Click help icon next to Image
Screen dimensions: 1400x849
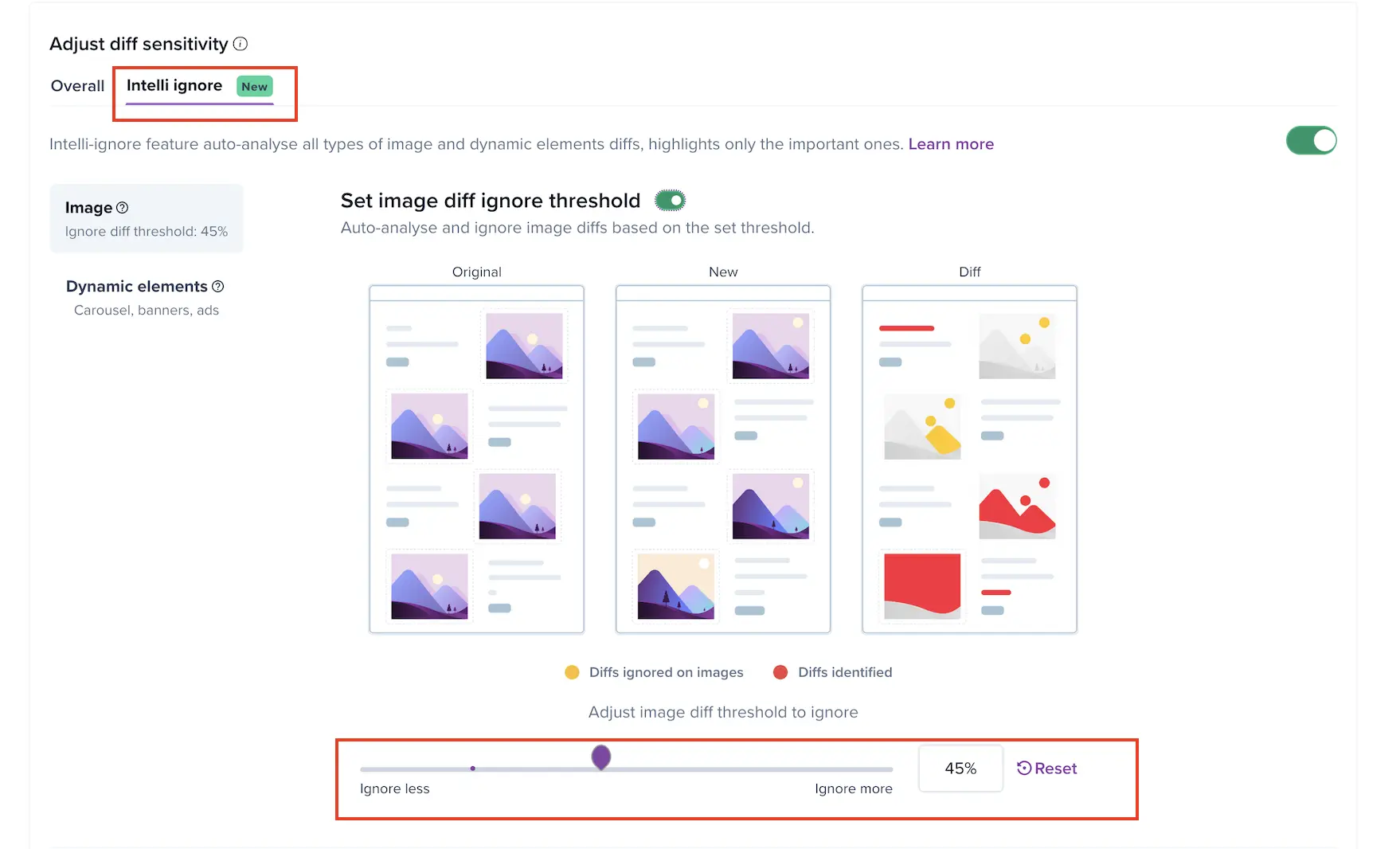point(123,208)
